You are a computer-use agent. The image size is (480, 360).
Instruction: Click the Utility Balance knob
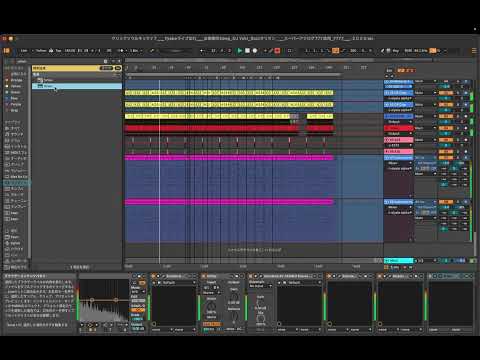[x=234, y=317]
